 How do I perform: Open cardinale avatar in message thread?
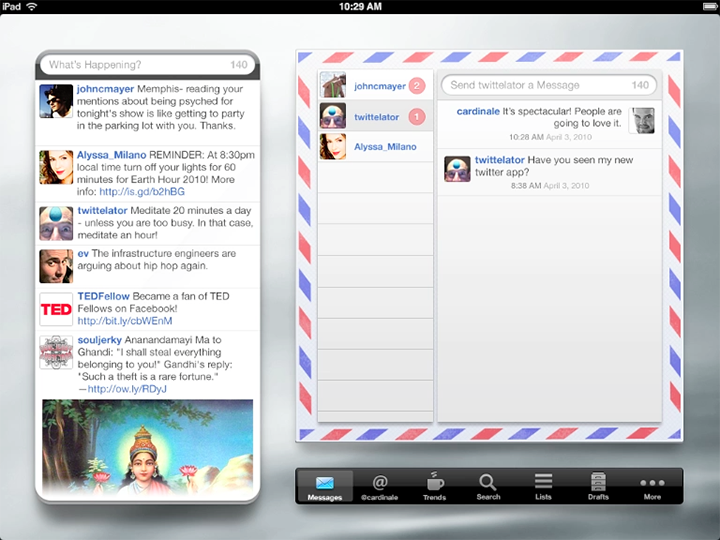pos(641,120)
